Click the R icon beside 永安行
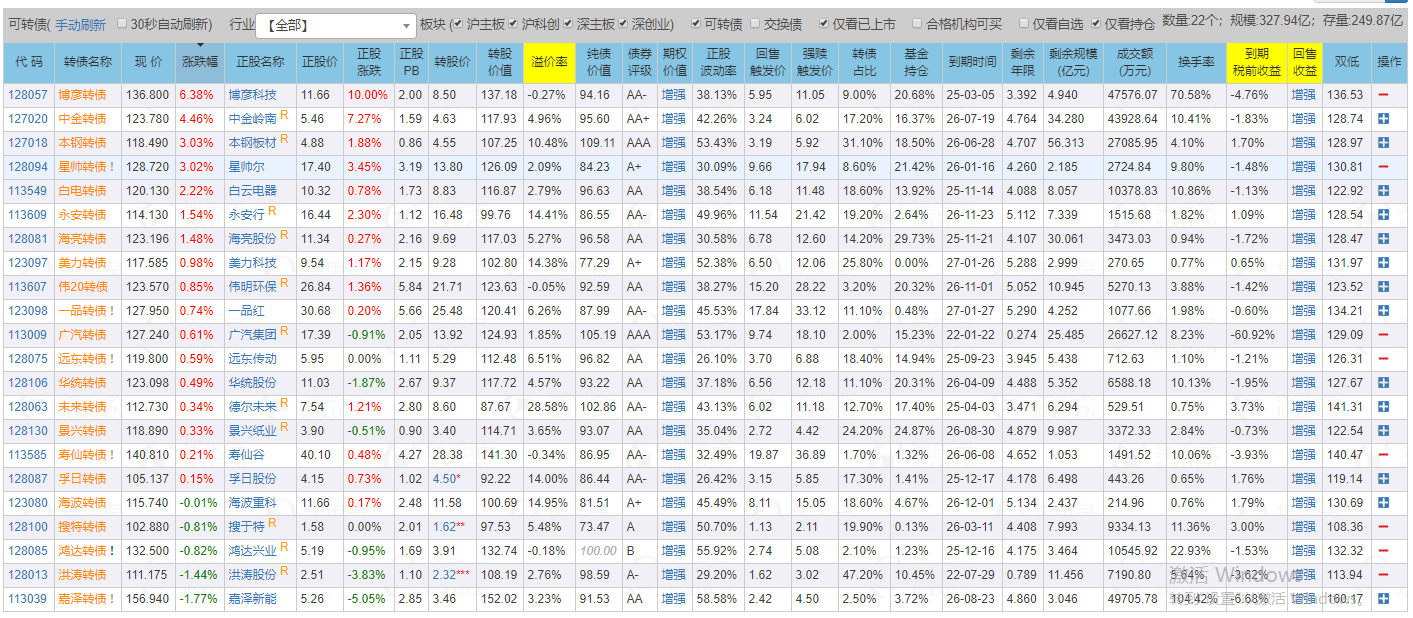This screenshot has width=1413, height=618. point(272,212)
